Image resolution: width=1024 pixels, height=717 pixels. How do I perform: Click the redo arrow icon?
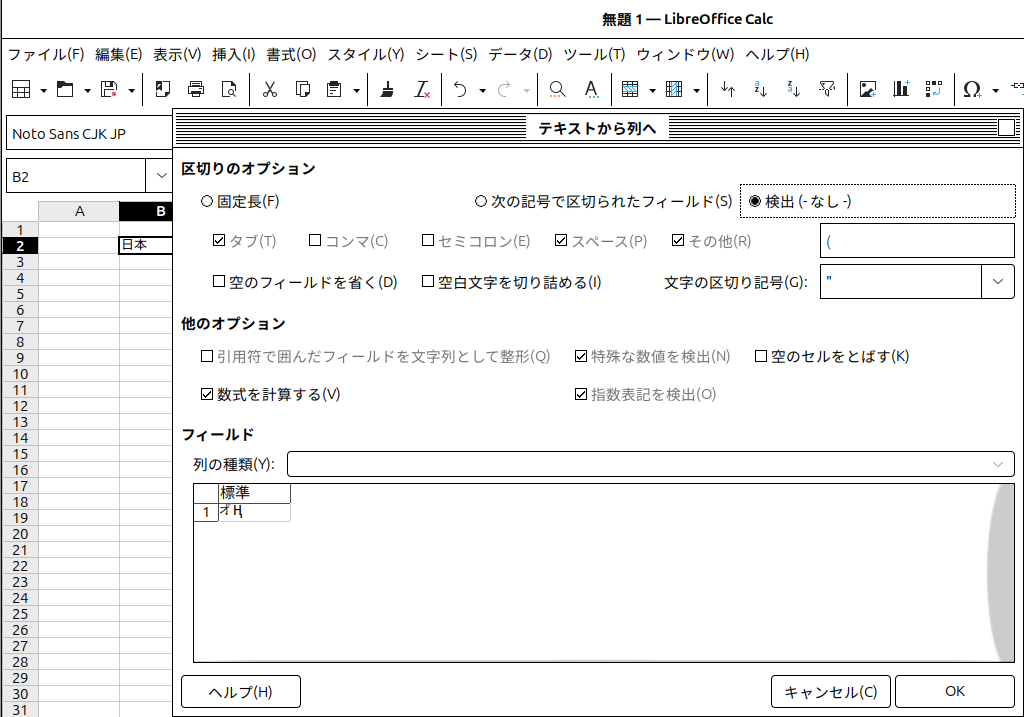[x=504, y=89]
